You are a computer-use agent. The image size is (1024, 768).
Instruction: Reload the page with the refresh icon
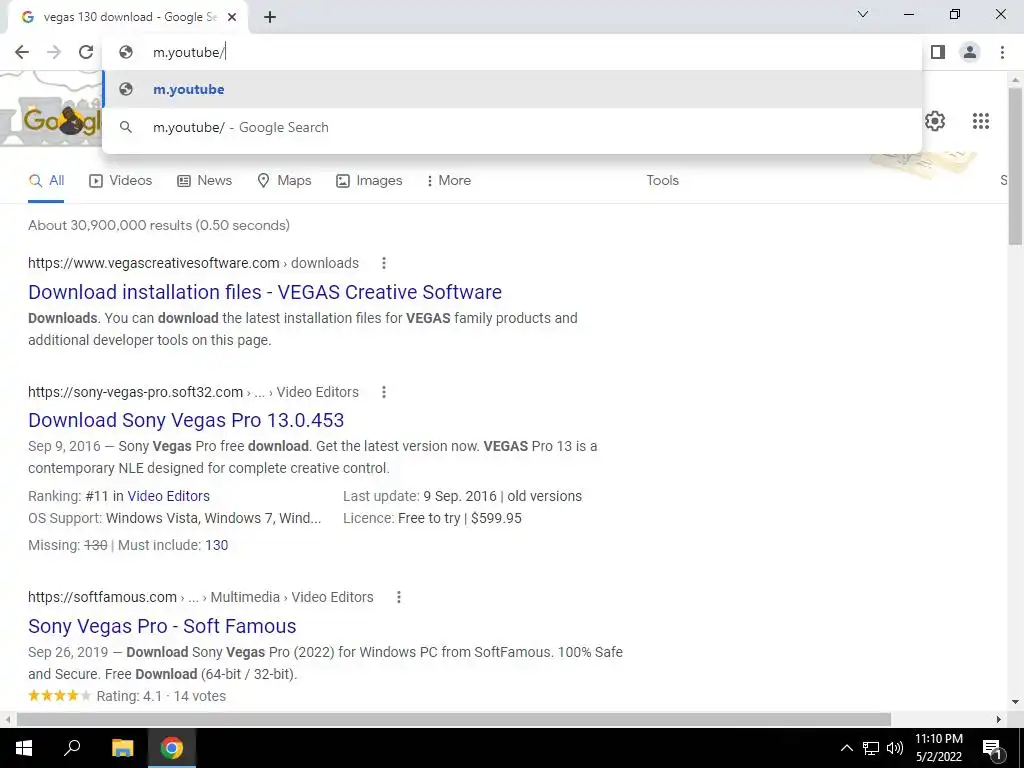(86, 52)
